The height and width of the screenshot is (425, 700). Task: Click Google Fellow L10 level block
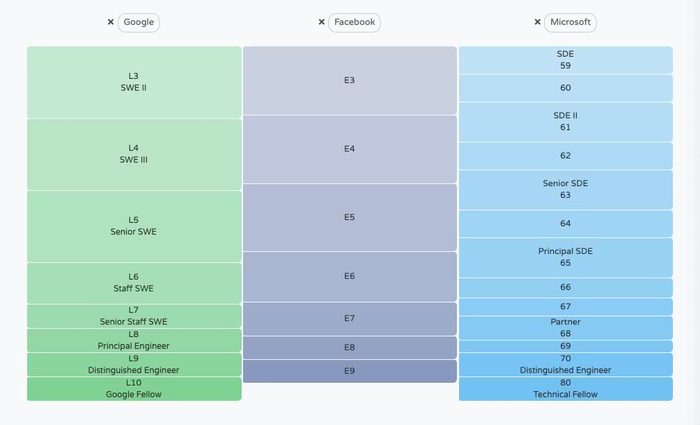click(134, 389)
